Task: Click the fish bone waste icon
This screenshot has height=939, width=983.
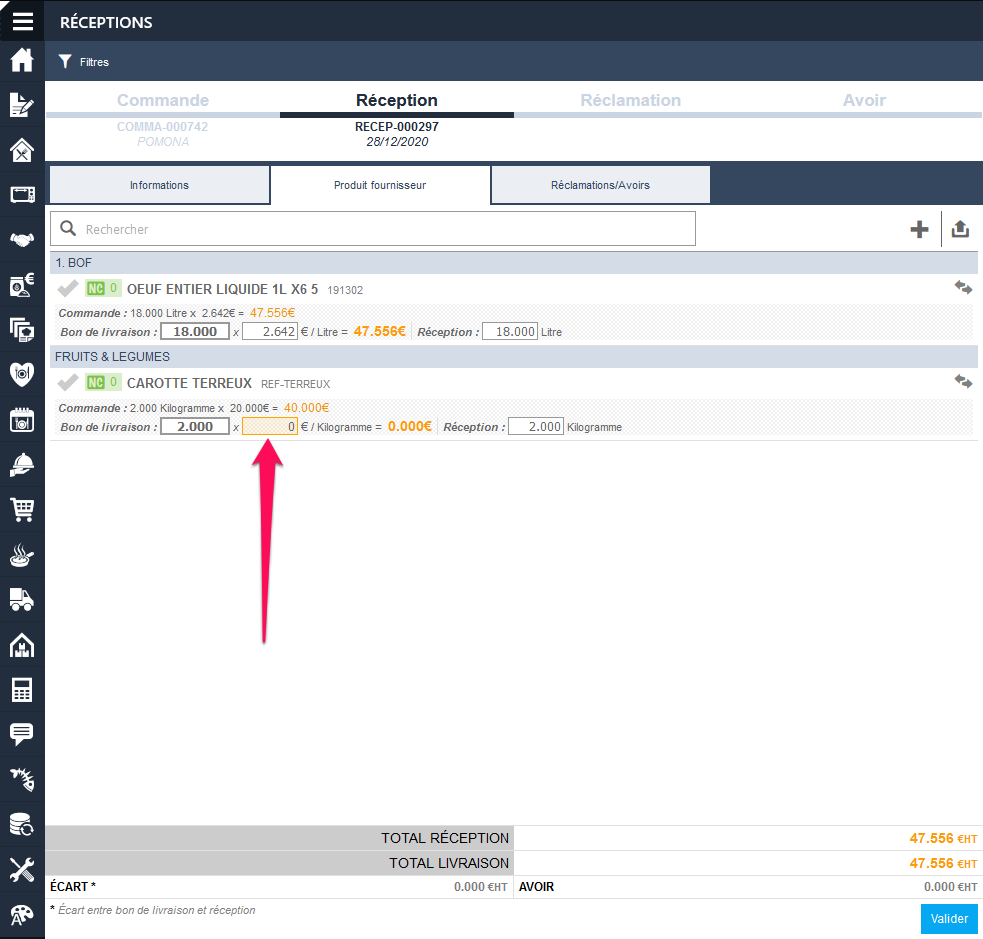Action: [22, 778]
